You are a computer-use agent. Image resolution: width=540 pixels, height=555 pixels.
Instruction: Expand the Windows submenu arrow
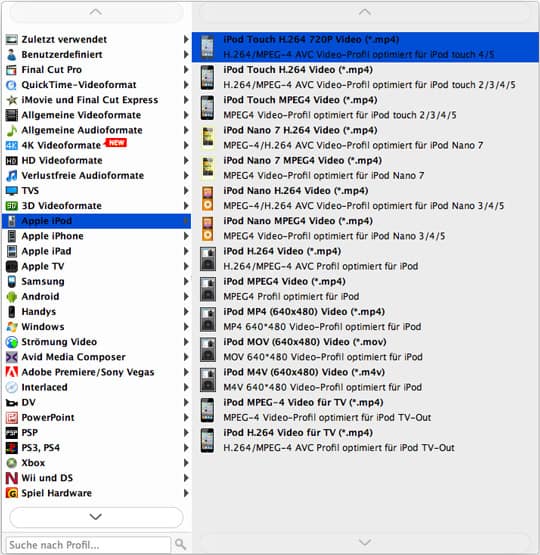(x=186, y=327)
